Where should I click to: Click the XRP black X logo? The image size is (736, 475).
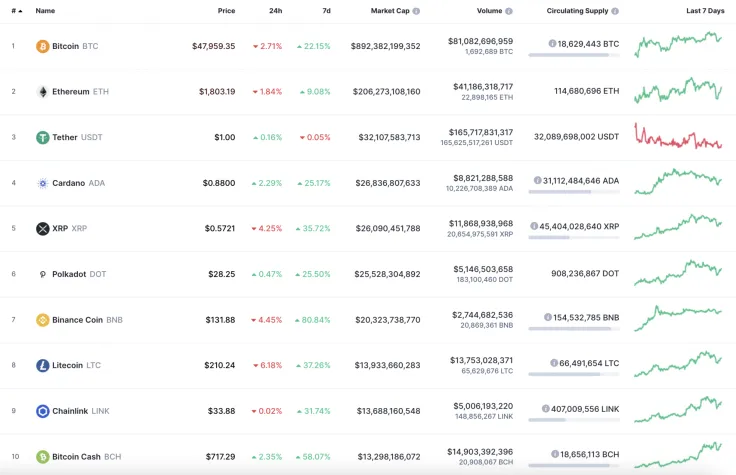coord(43,229)
